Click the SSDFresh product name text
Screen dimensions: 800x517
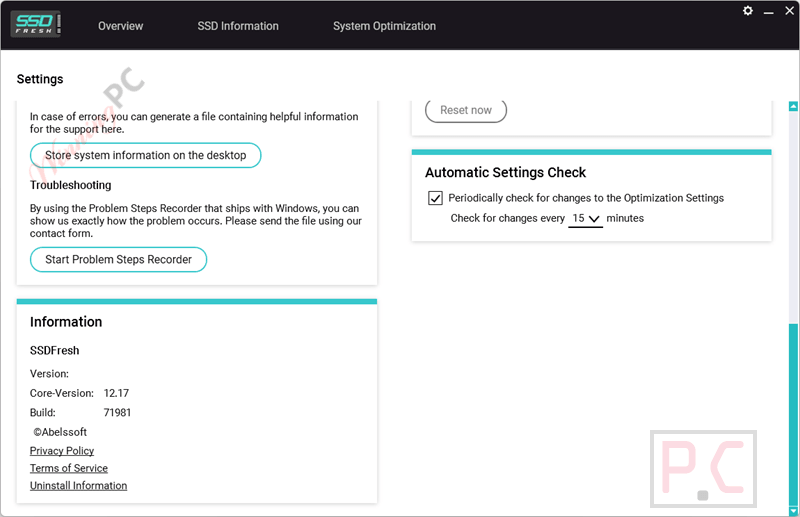point(55,351)
